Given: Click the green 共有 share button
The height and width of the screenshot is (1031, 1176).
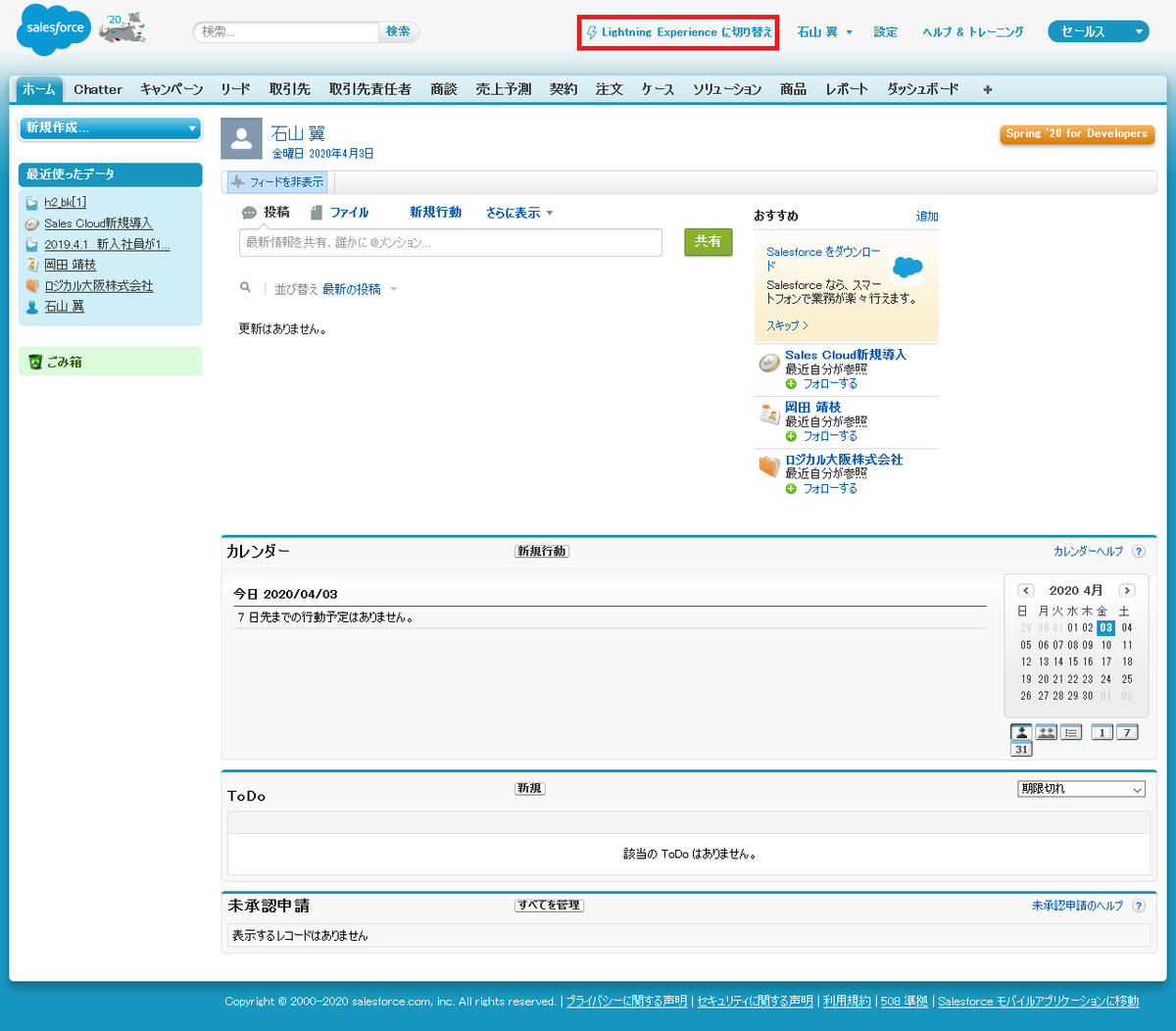Looking at the screenshot, I should [x=709, y=241].
